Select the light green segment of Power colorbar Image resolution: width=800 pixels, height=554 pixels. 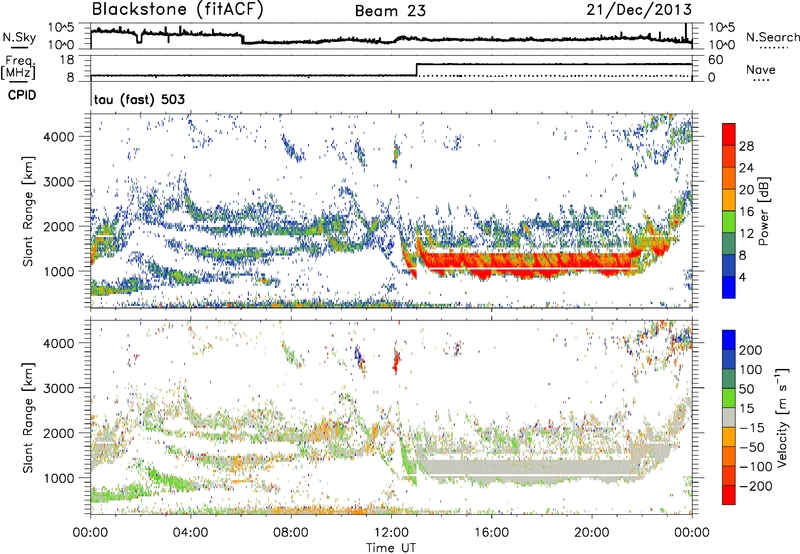click(x=729, y=222)
